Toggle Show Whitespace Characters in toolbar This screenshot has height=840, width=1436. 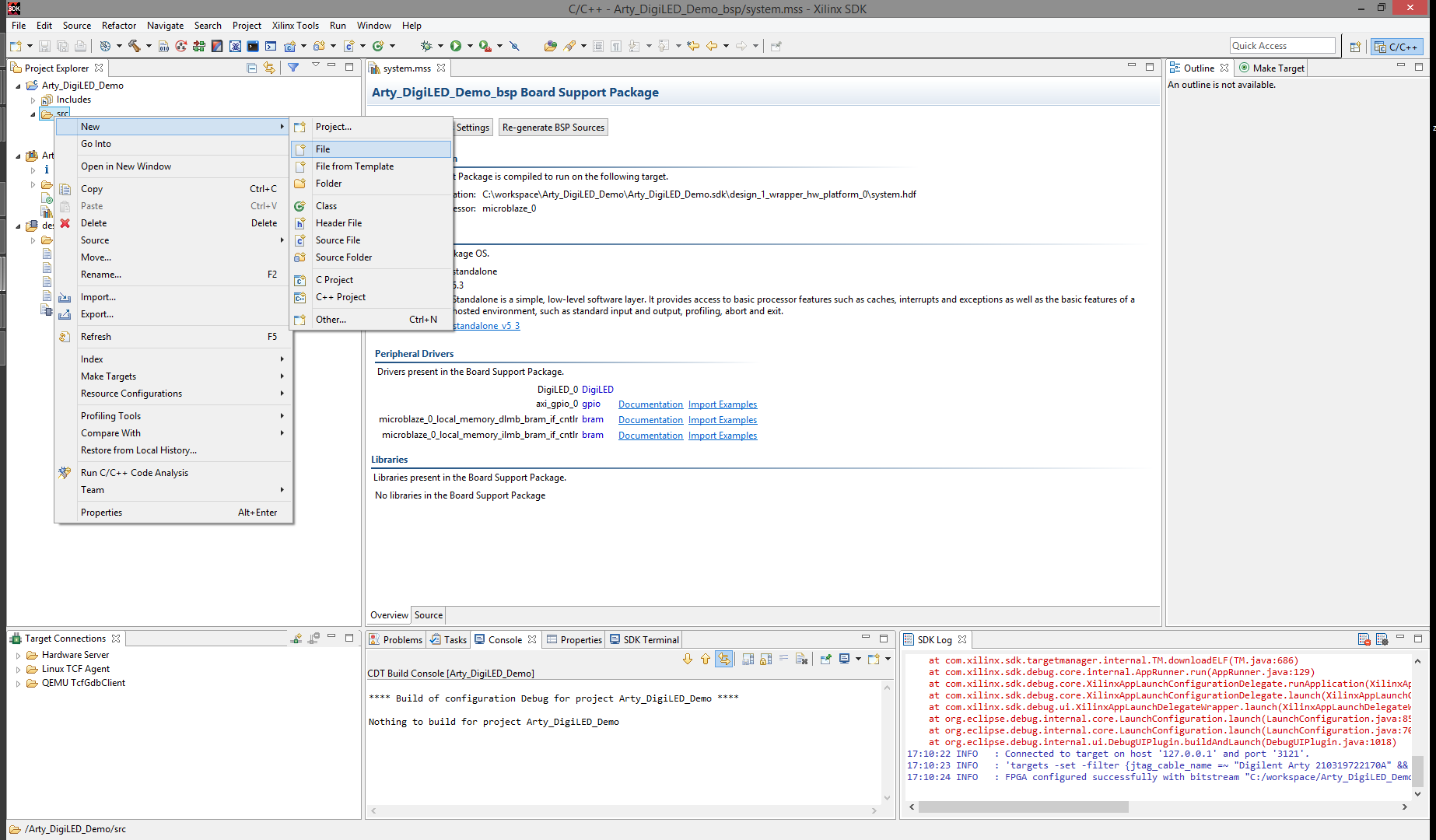[x=616, y=46]
